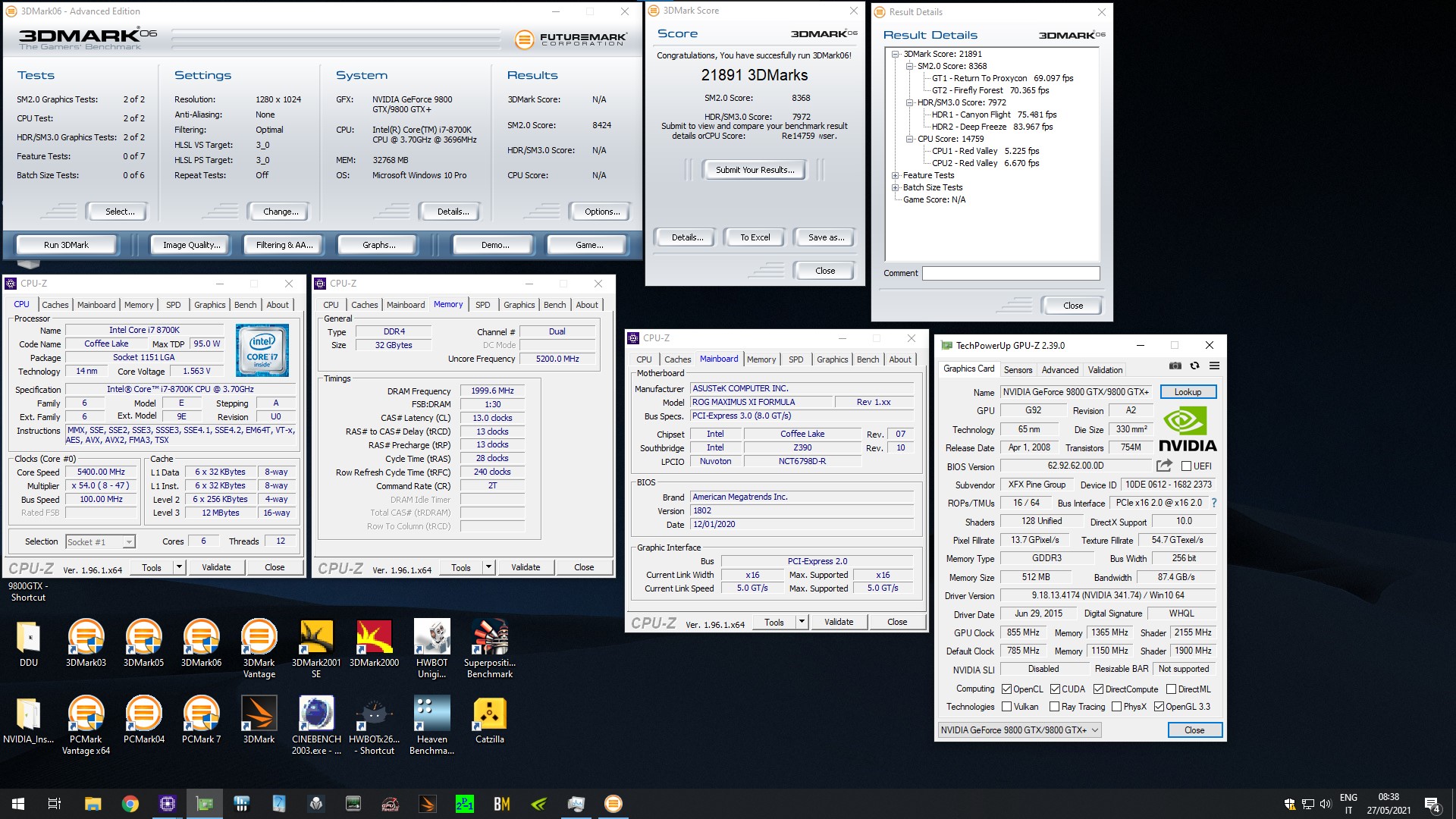Open the Windows Start menu

coord(18,804)
